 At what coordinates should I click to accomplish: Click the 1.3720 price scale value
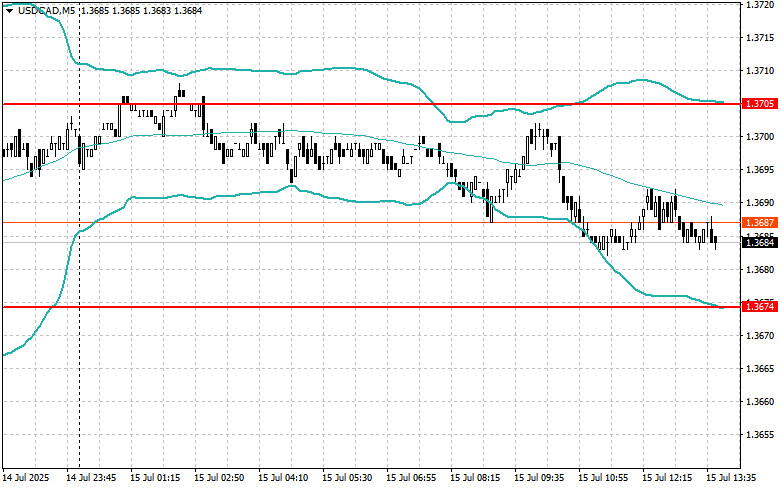(x=760, y=4)
